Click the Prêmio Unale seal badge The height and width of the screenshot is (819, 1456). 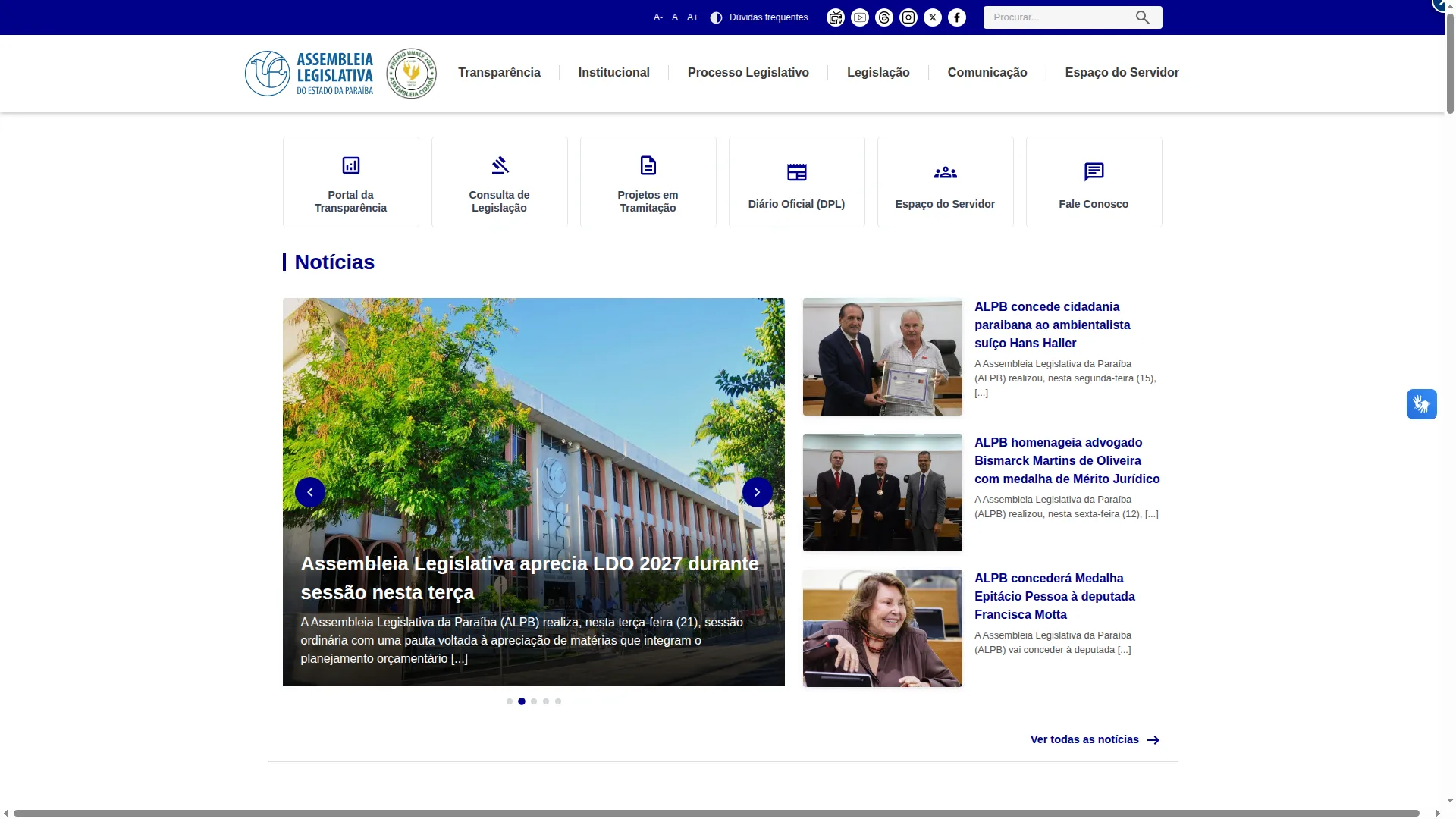(412, 74)
